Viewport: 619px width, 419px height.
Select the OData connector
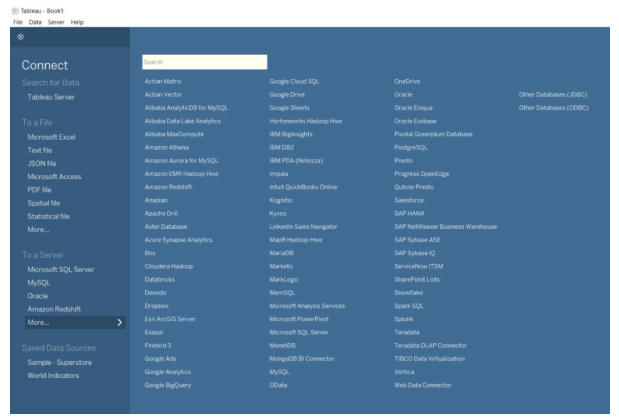tap(278, 385)
